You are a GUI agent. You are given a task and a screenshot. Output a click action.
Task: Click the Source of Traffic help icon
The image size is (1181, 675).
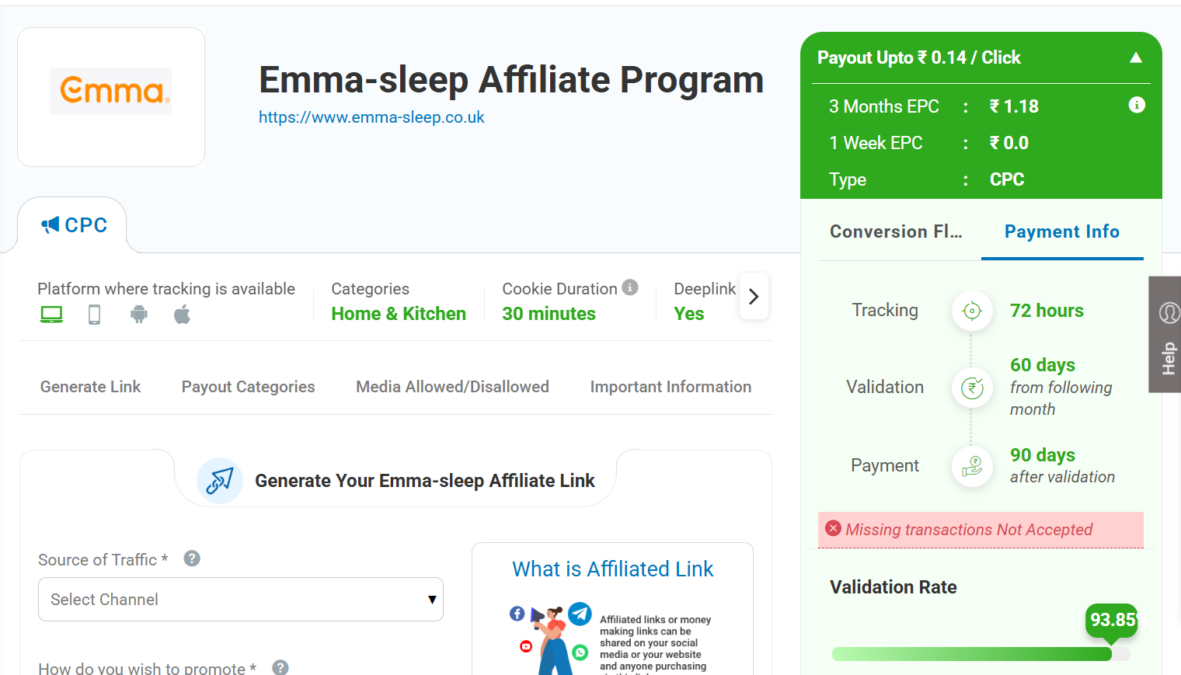point(192,559)
